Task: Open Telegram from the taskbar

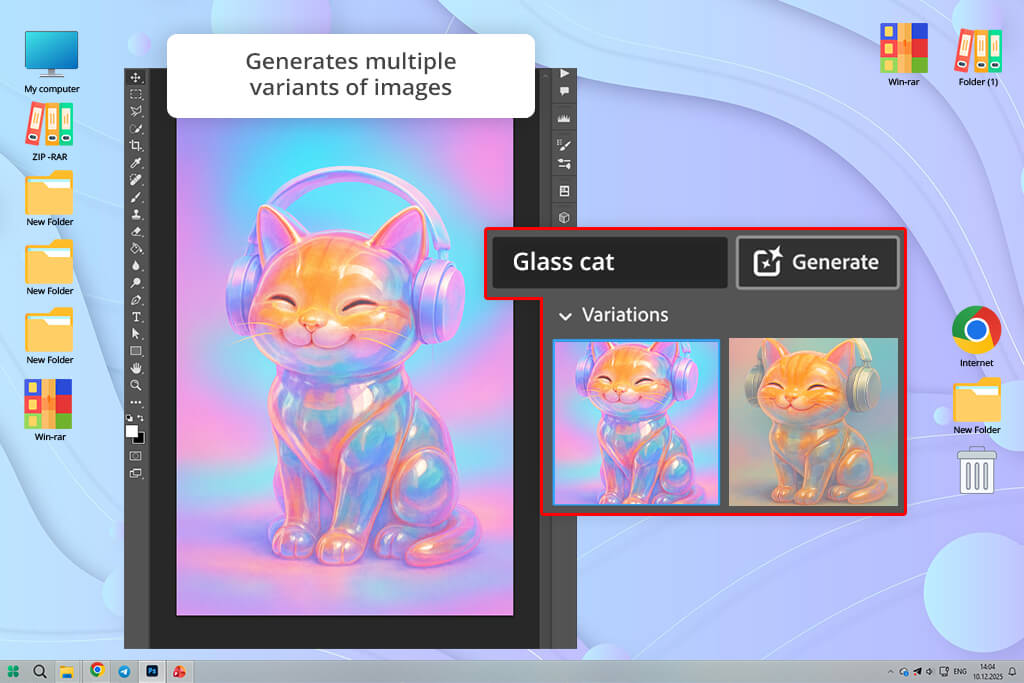Action: point(124,671)
